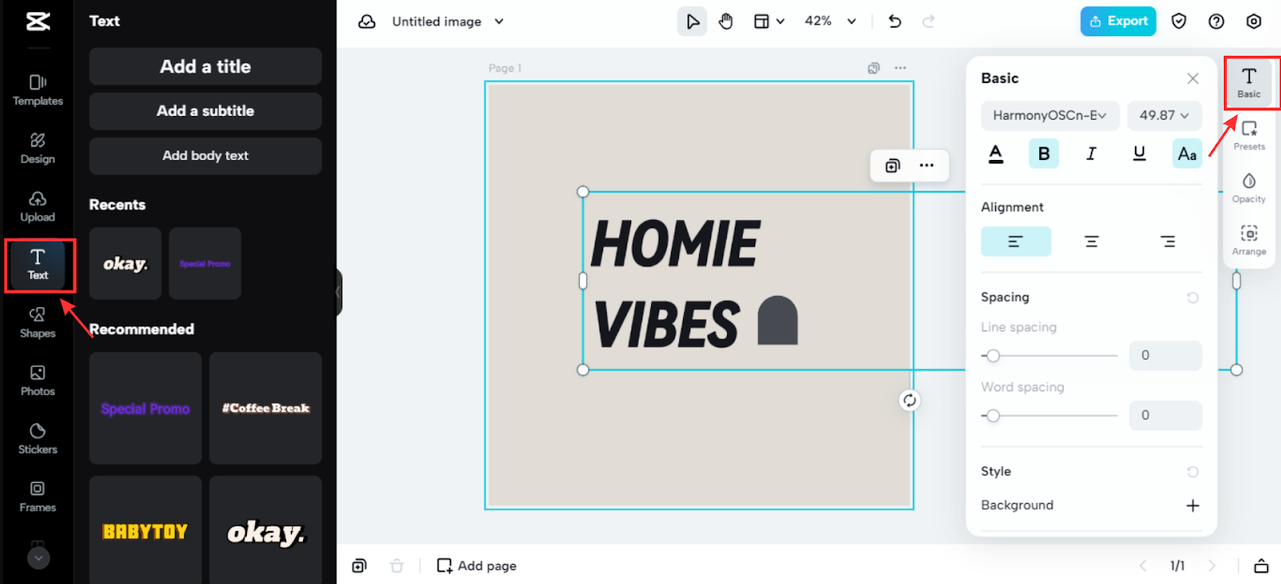Click the Line spacing slider

(1050, 356)
